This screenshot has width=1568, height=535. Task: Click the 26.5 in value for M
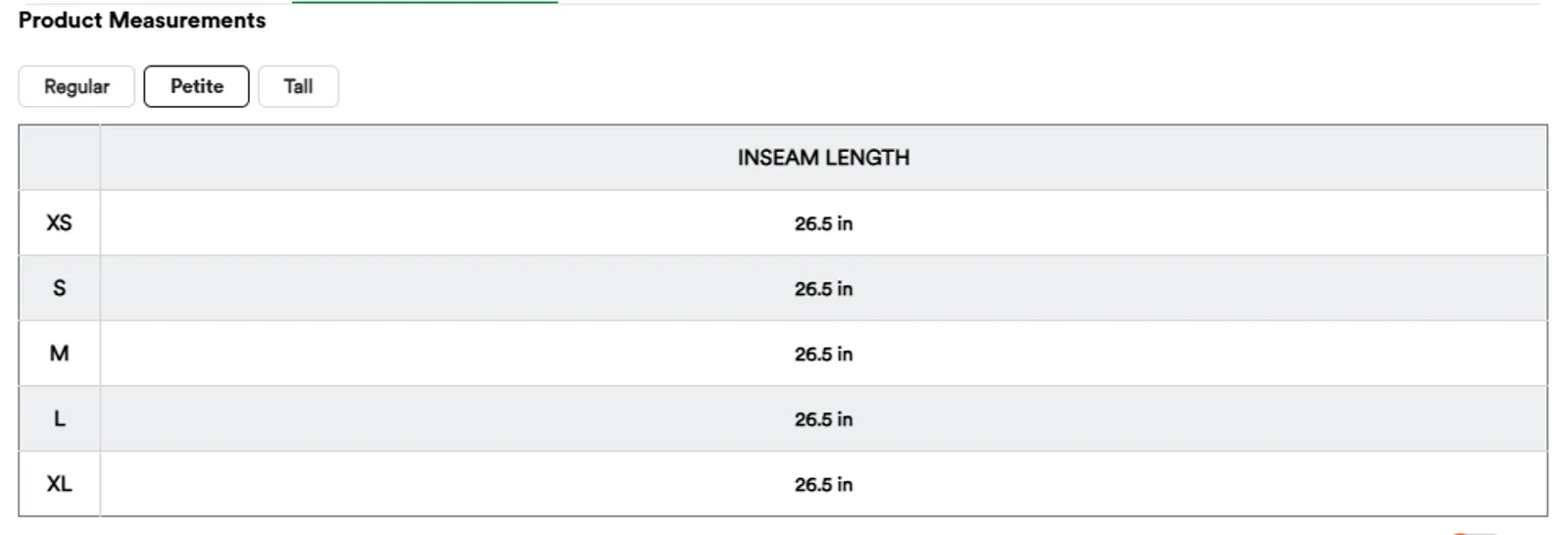(x=823, y=354)
